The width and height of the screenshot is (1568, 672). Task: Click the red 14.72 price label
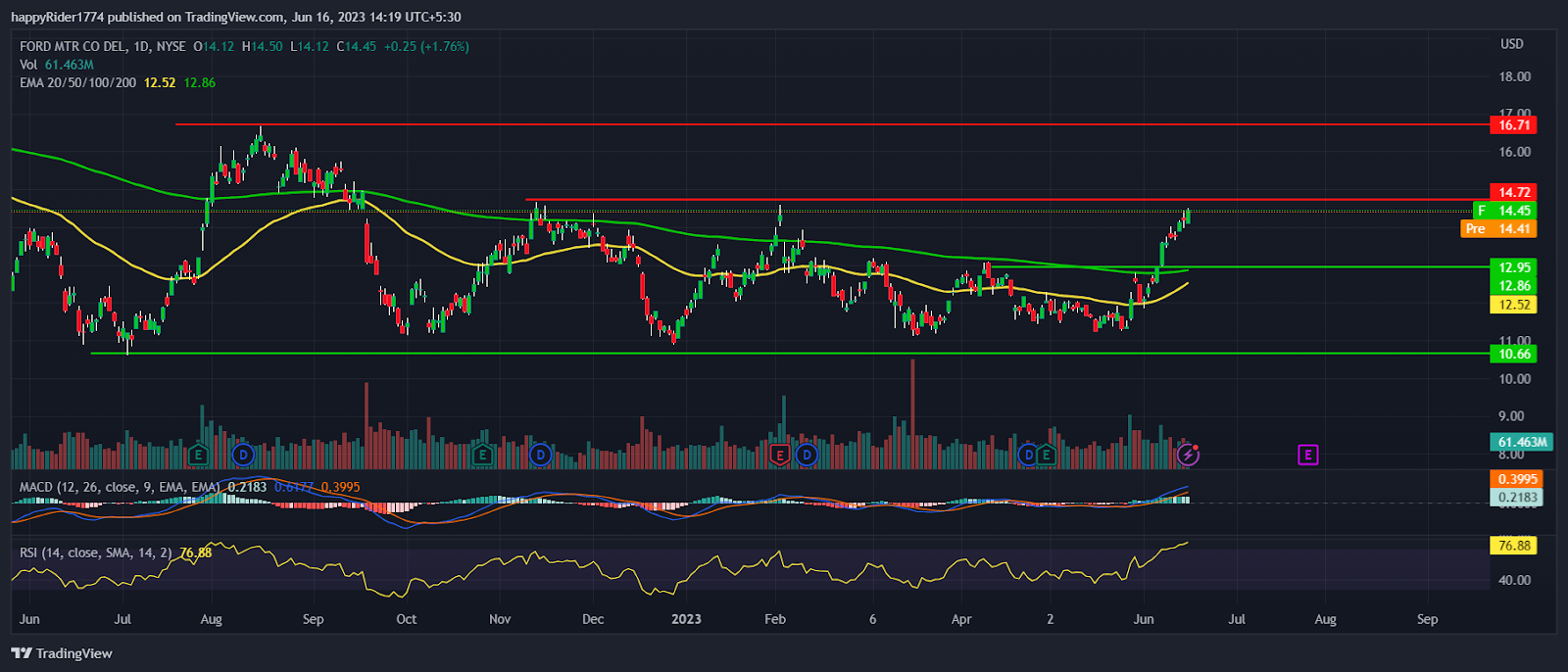coord(1513,192)
